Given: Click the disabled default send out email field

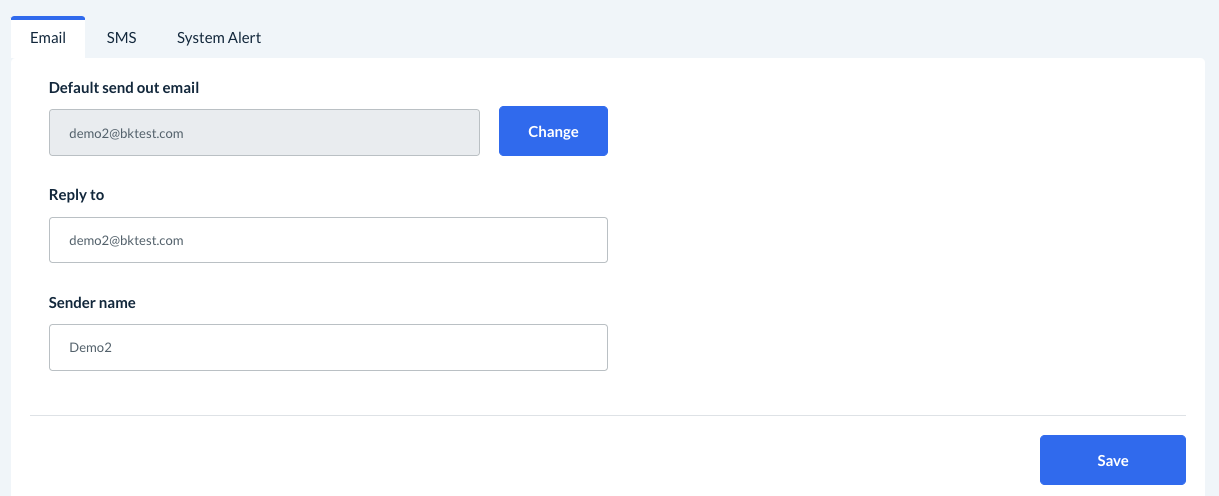Looking at the screenshot, I should (x=264, y=132).
